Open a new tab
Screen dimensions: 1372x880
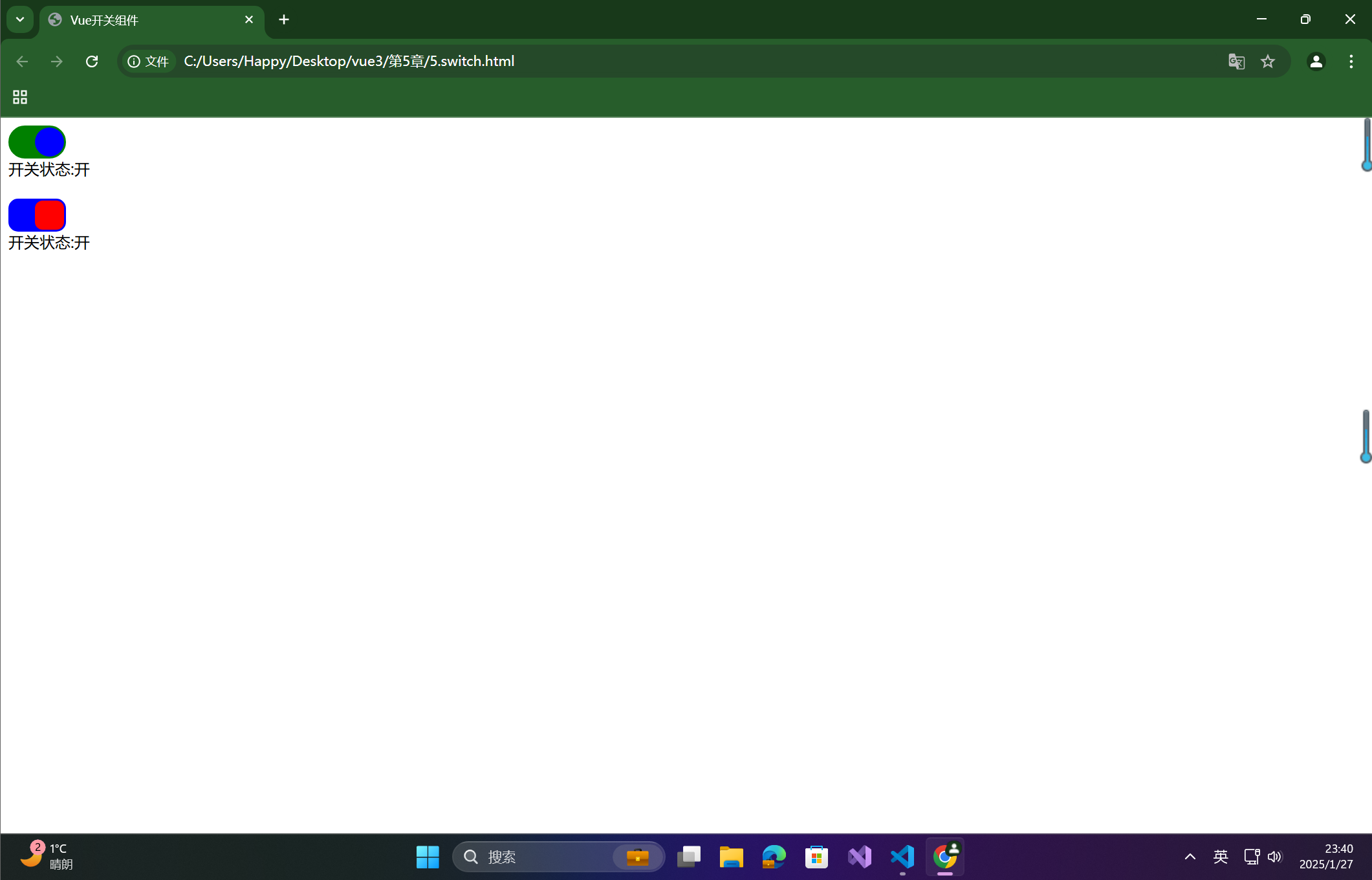[x=284, y=20]
